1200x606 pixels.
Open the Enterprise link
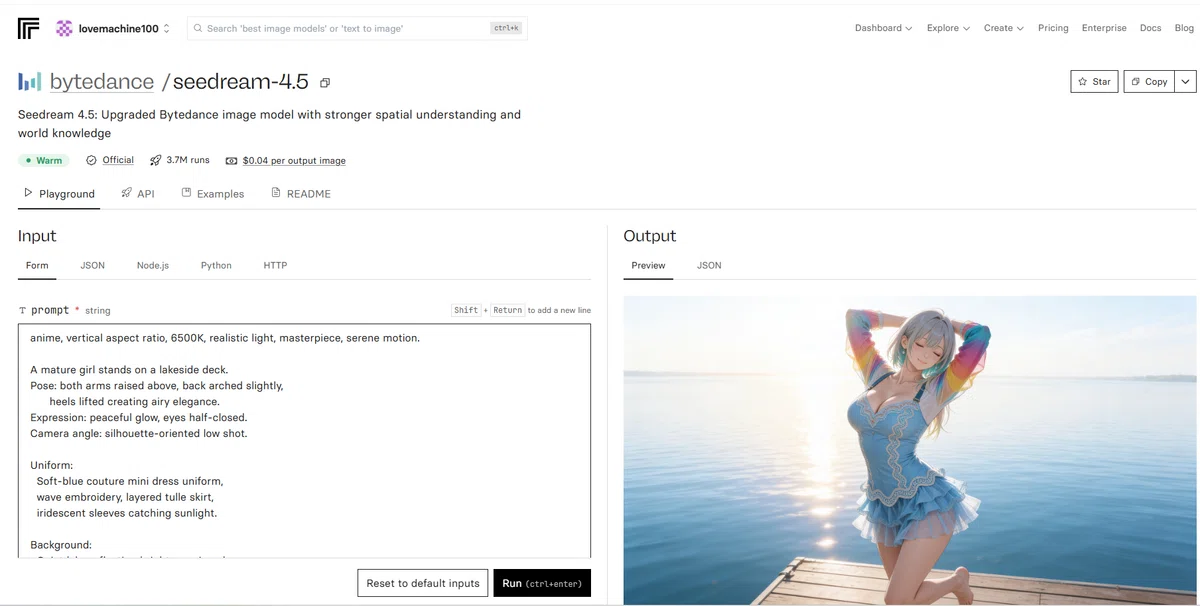tap(1104, 28)
